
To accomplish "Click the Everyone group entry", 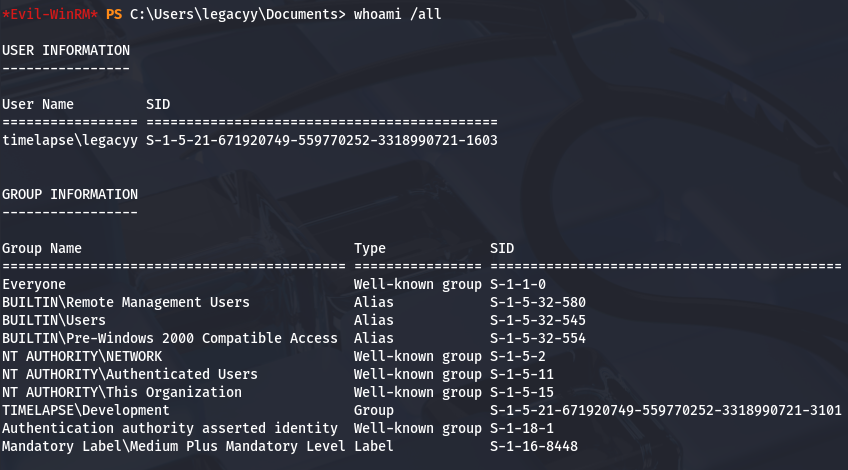I will 34,284.
